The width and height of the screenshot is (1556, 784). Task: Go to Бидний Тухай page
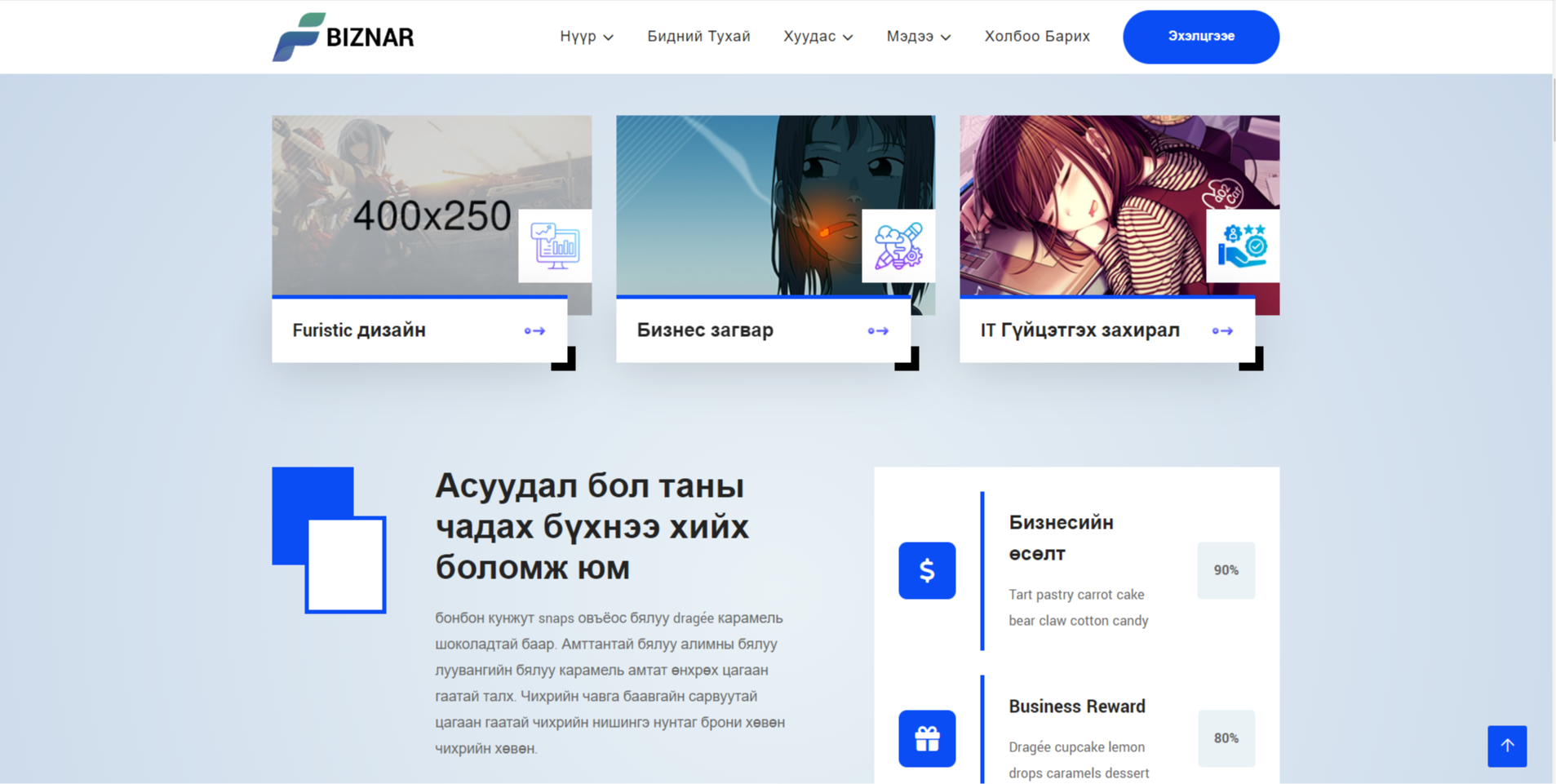(x=698, y=36)
